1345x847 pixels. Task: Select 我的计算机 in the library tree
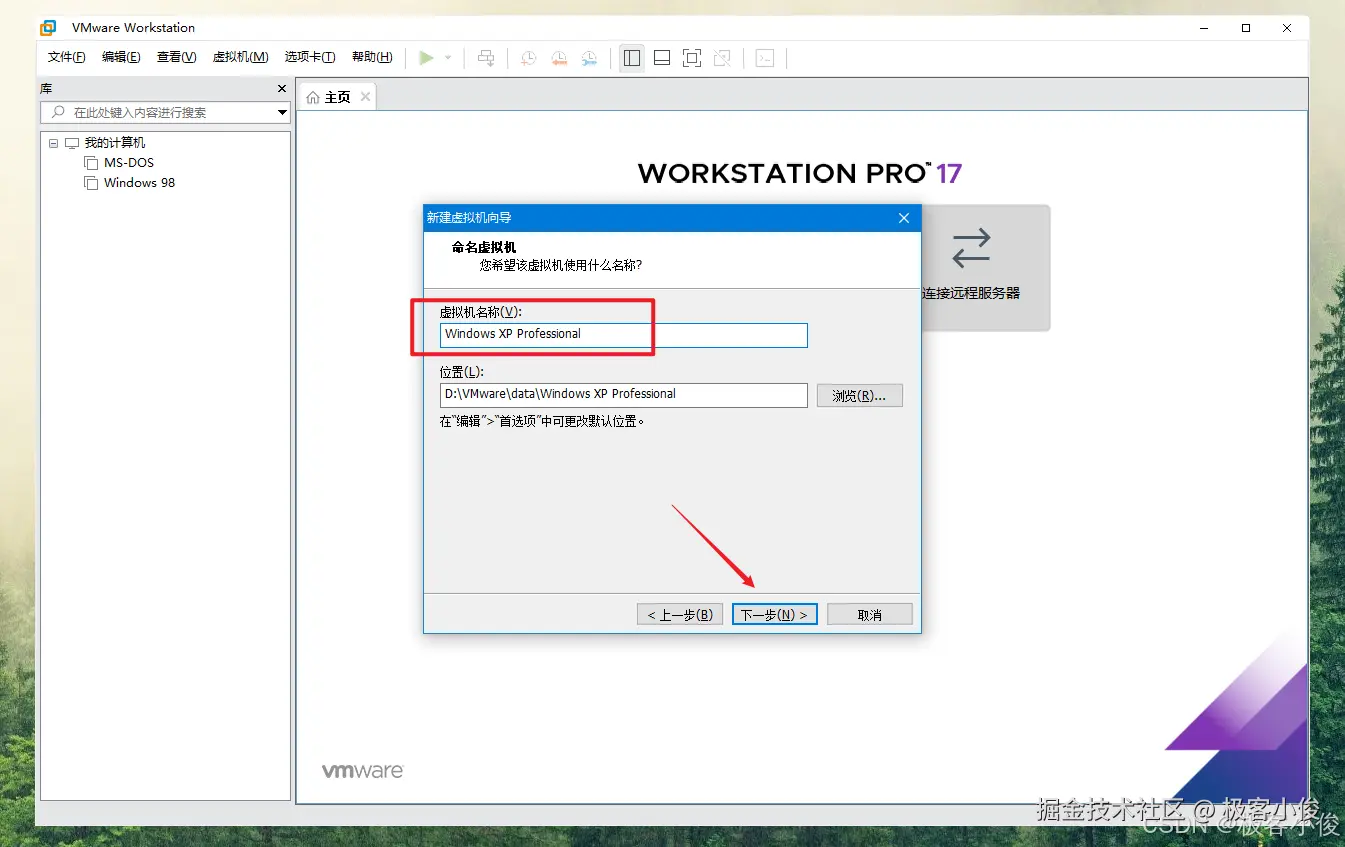[115, 143]
